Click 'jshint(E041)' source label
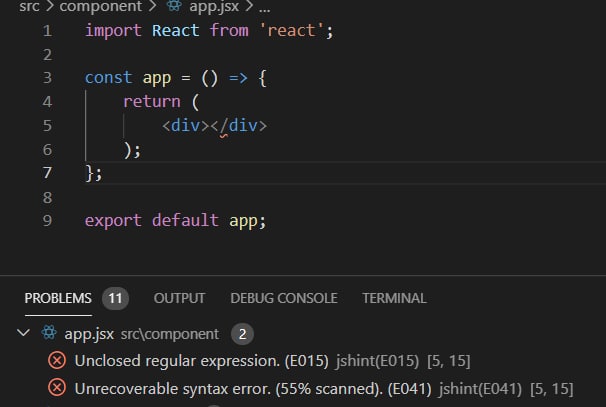 (480, 388)
